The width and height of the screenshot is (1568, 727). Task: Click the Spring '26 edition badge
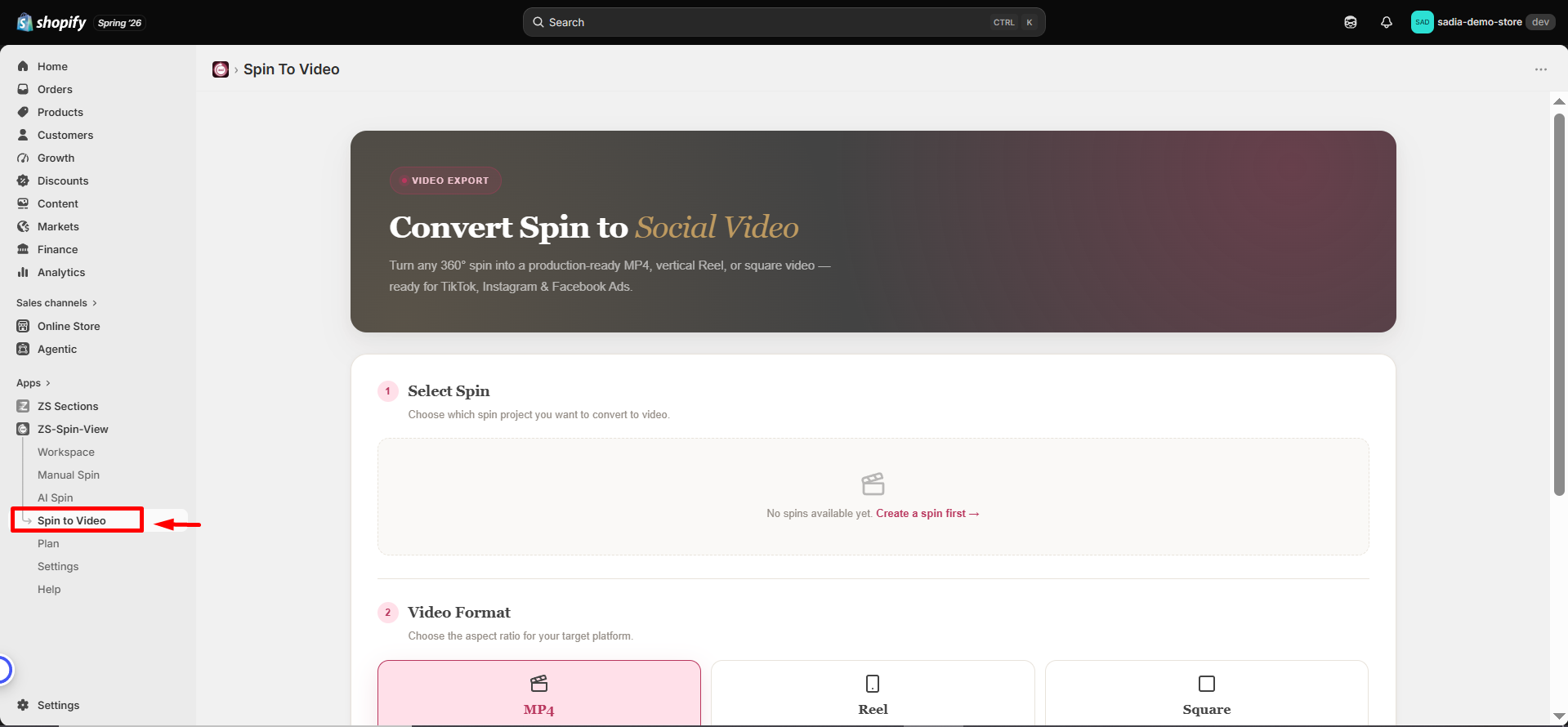pos(119,23)
